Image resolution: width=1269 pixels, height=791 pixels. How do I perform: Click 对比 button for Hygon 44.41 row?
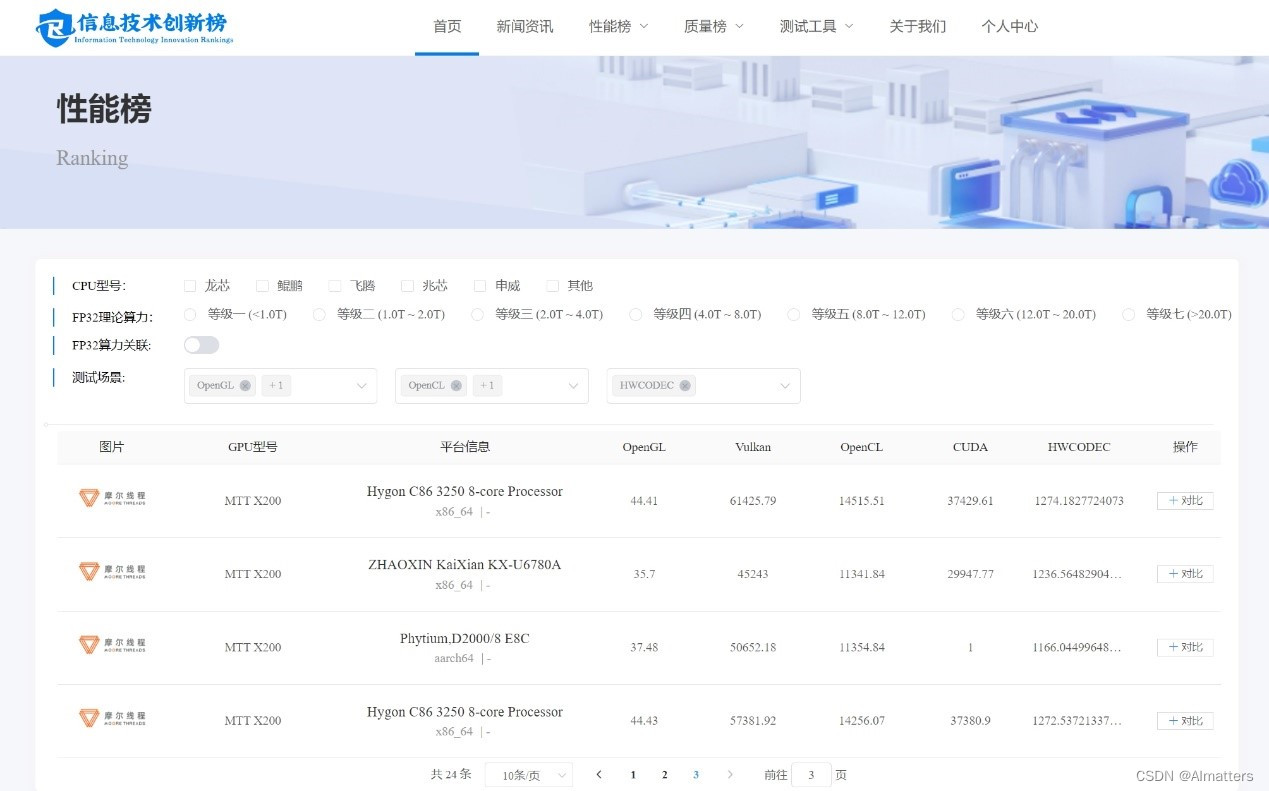(1185, 501)
